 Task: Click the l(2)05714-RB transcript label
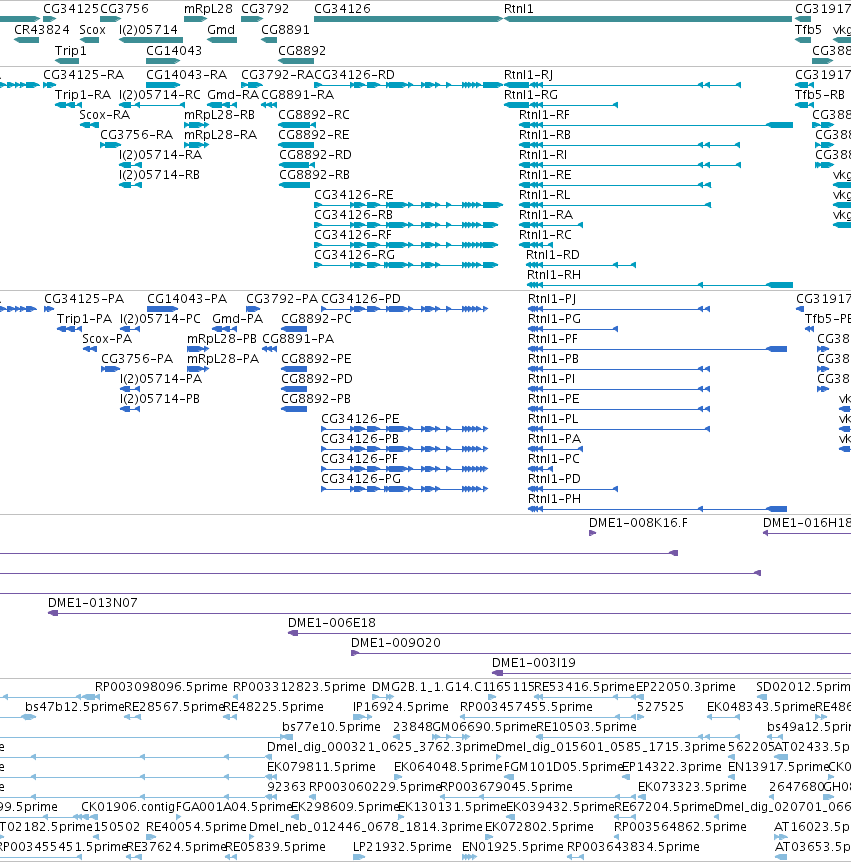click(x=159, y=175)
